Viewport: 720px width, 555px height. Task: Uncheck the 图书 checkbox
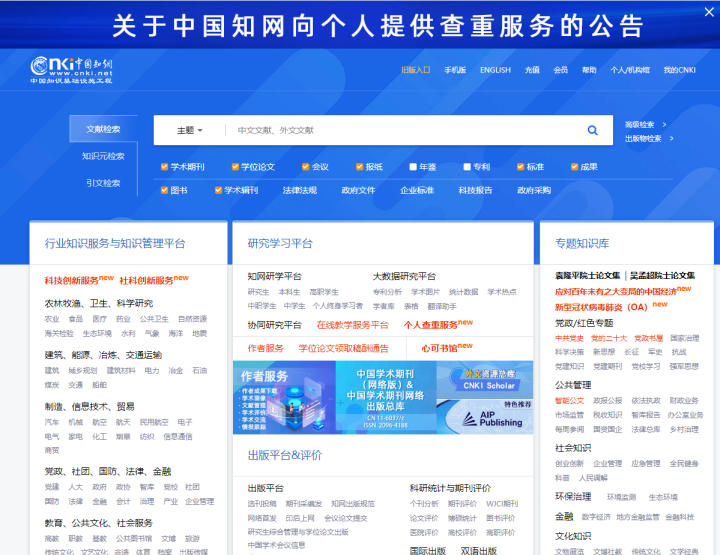[165, 190]
